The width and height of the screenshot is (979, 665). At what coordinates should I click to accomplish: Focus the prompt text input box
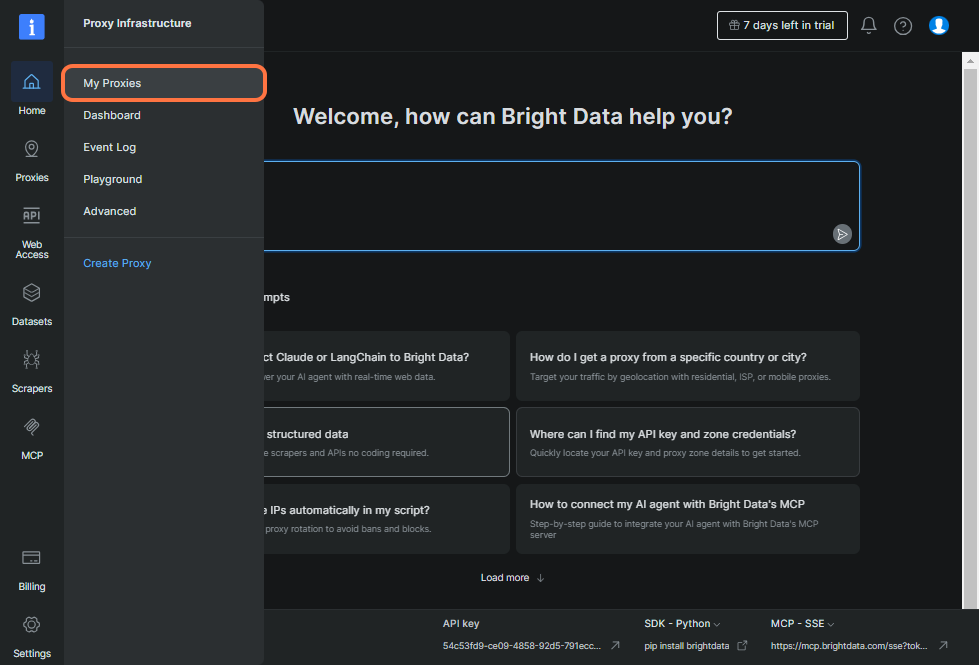(561, 206)
